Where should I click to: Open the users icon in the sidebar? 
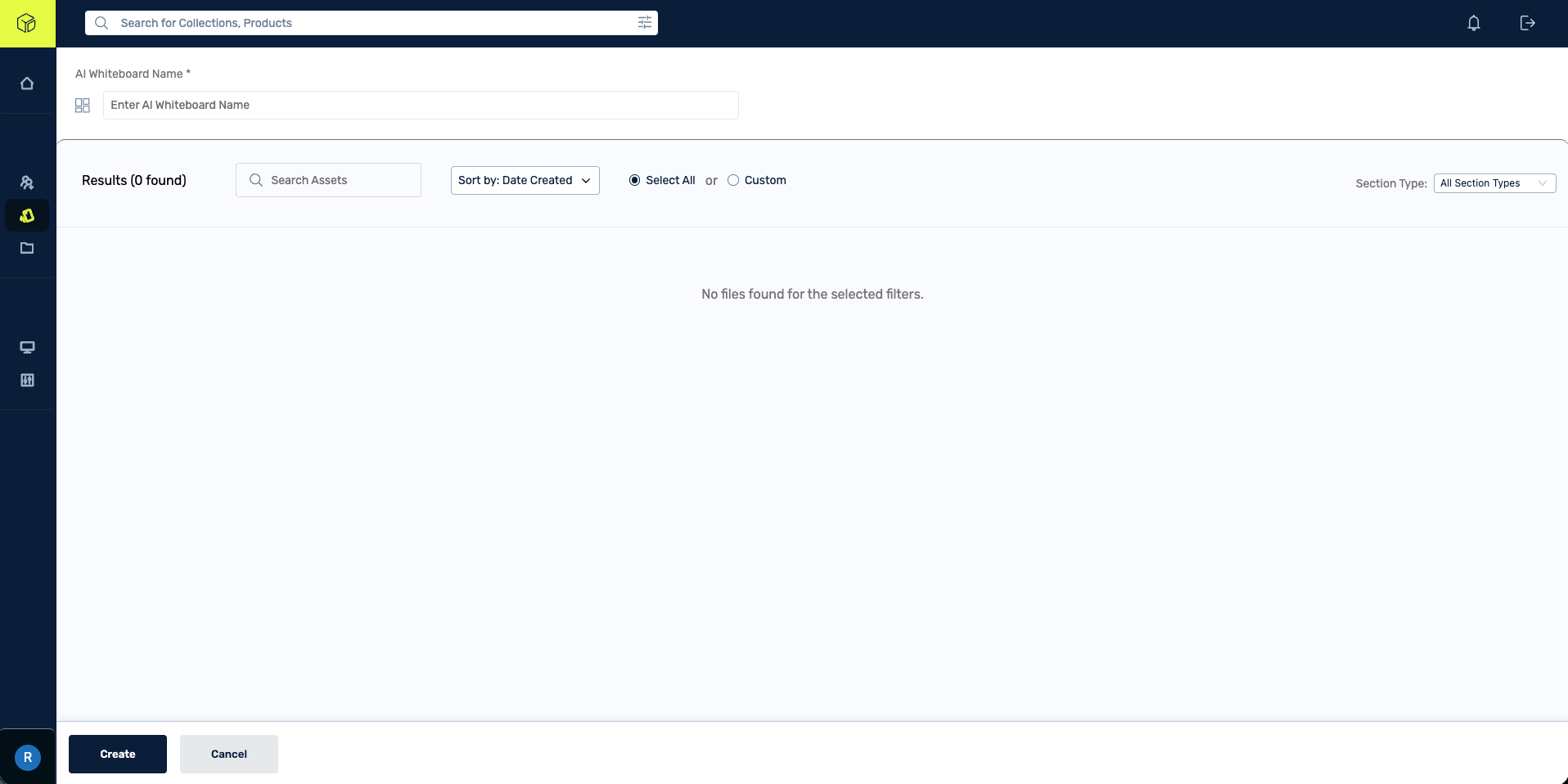[x=27, y=182]
